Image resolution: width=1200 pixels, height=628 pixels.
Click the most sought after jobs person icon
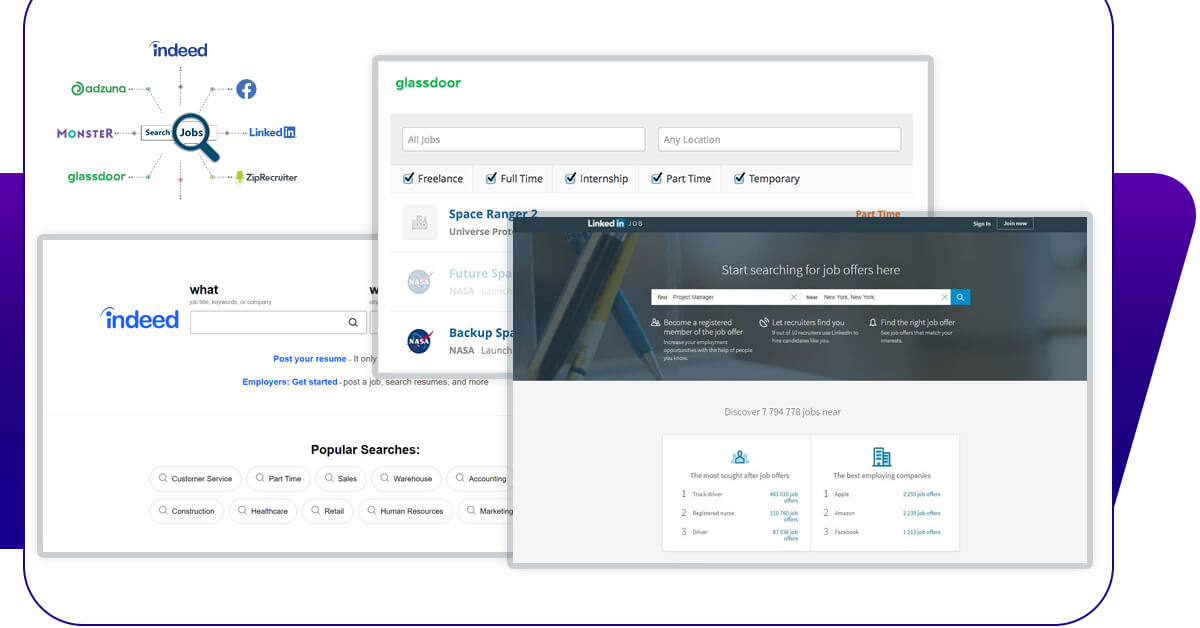(x=739, y=457)
